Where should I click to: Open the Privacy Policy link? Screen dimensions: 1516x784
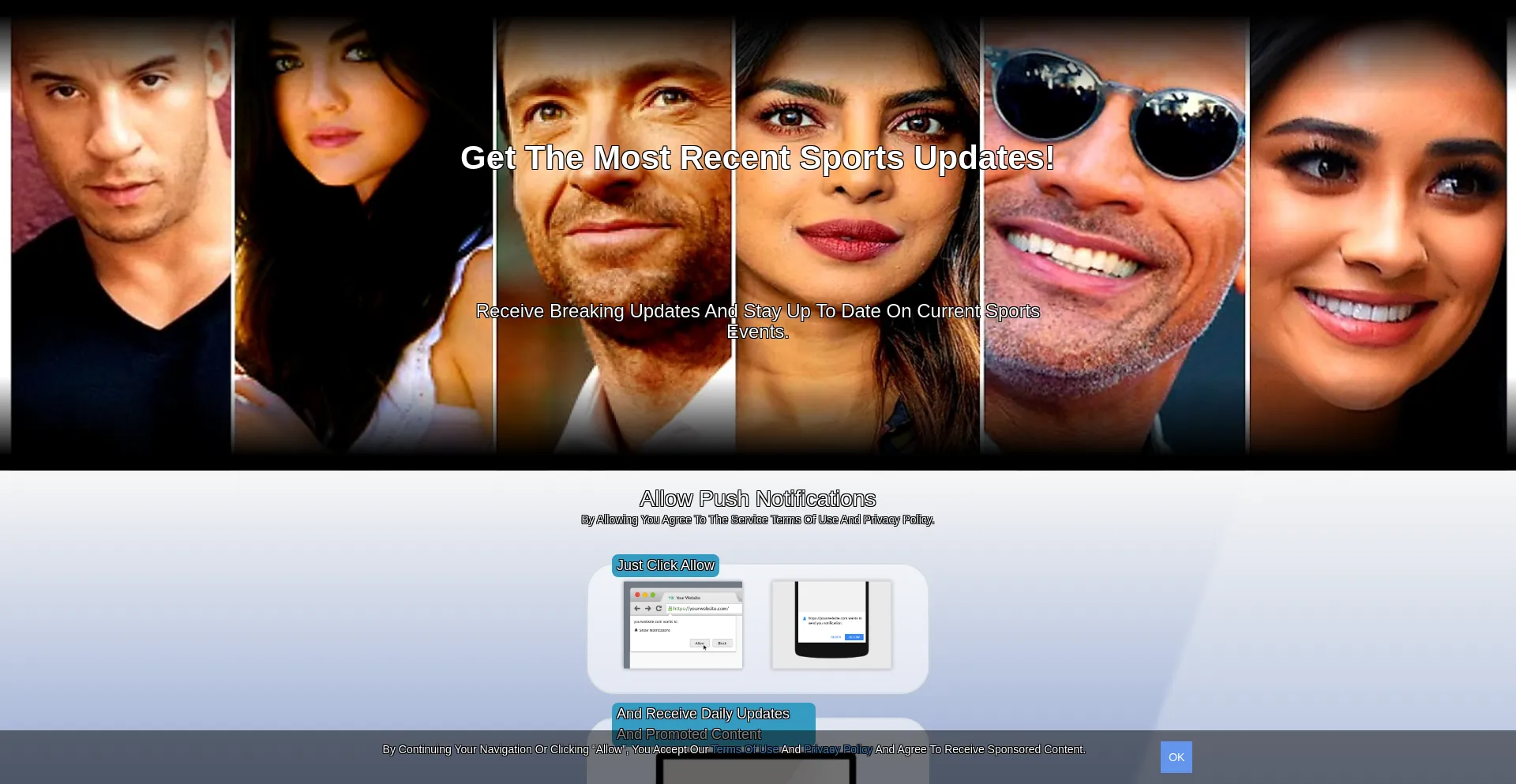tap(838, 749)
